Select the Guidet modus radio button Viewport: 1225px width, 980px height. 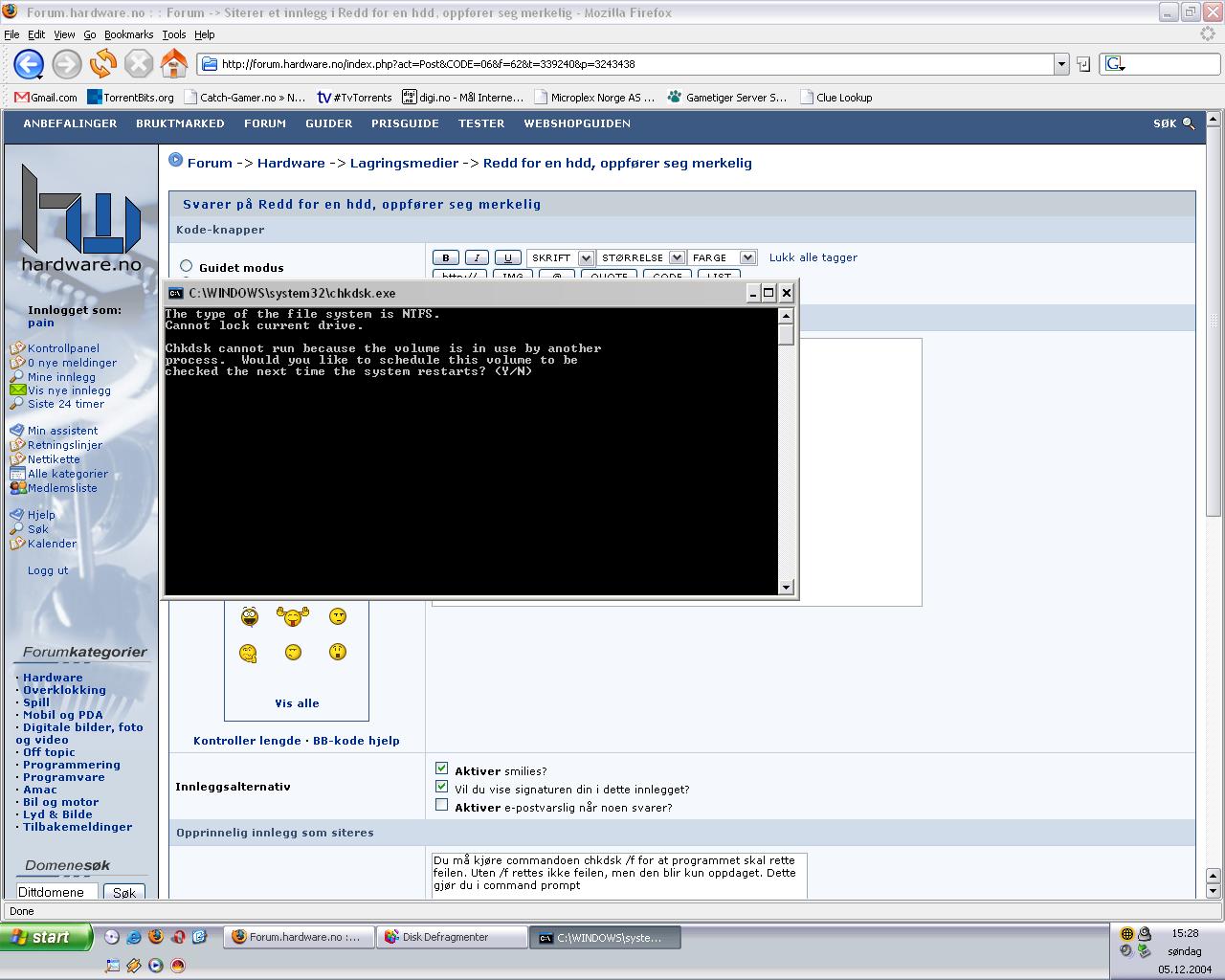[186, 266]
